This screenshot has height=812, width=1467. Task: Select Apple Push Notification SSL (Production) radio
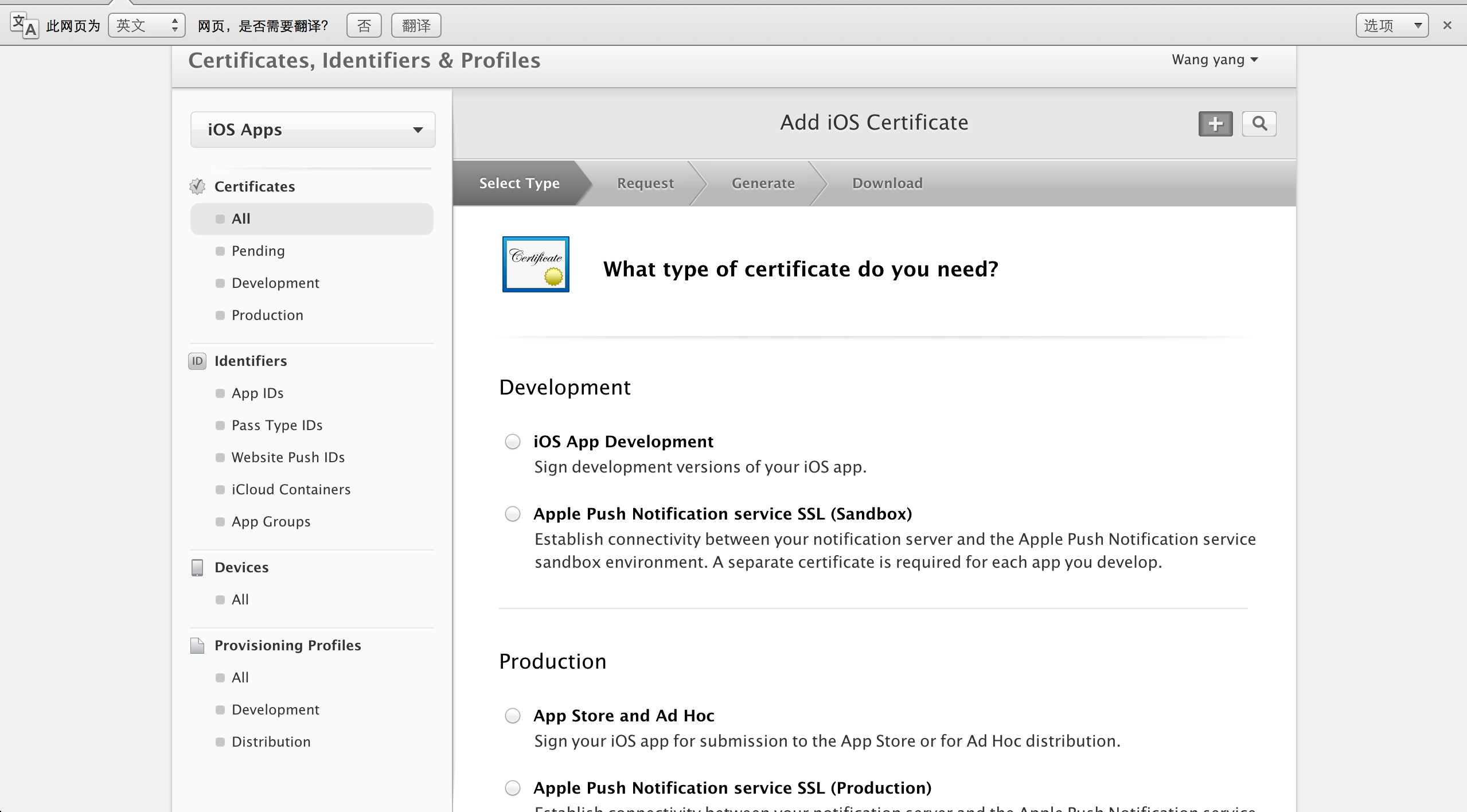513,788
